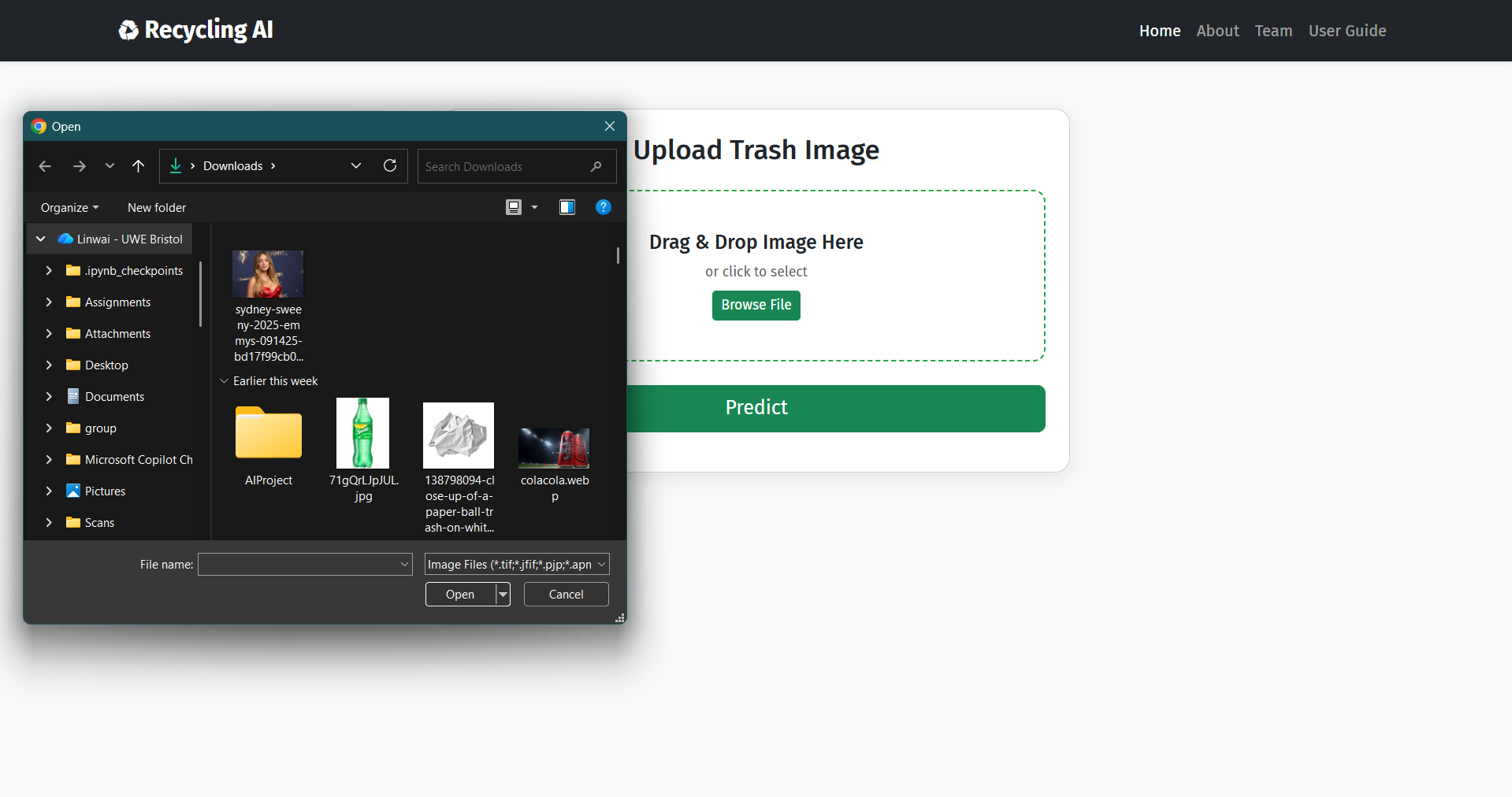Go back with the dialog's back arrow
Viewport: 1512px width, 797px height.
pyautogui.click(x=45, y=166)
